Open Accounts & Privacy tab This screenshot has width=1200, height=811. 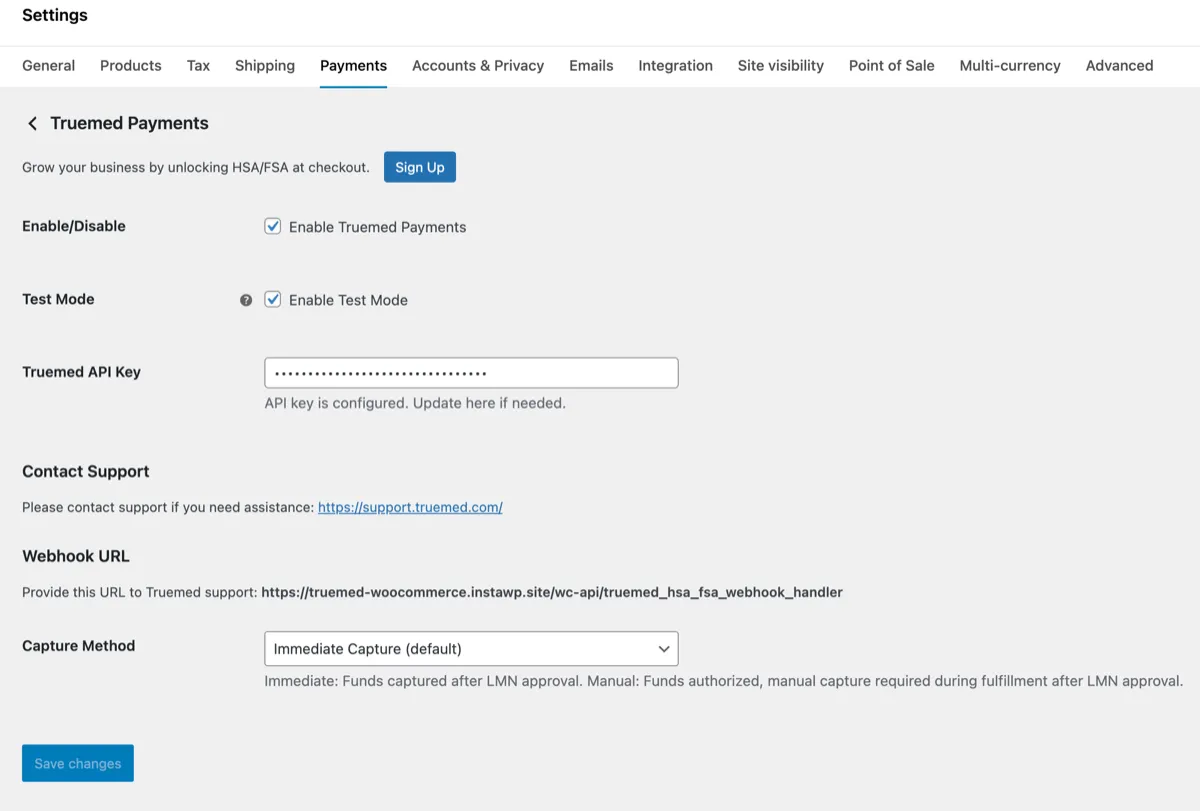(x=478, y=65)
